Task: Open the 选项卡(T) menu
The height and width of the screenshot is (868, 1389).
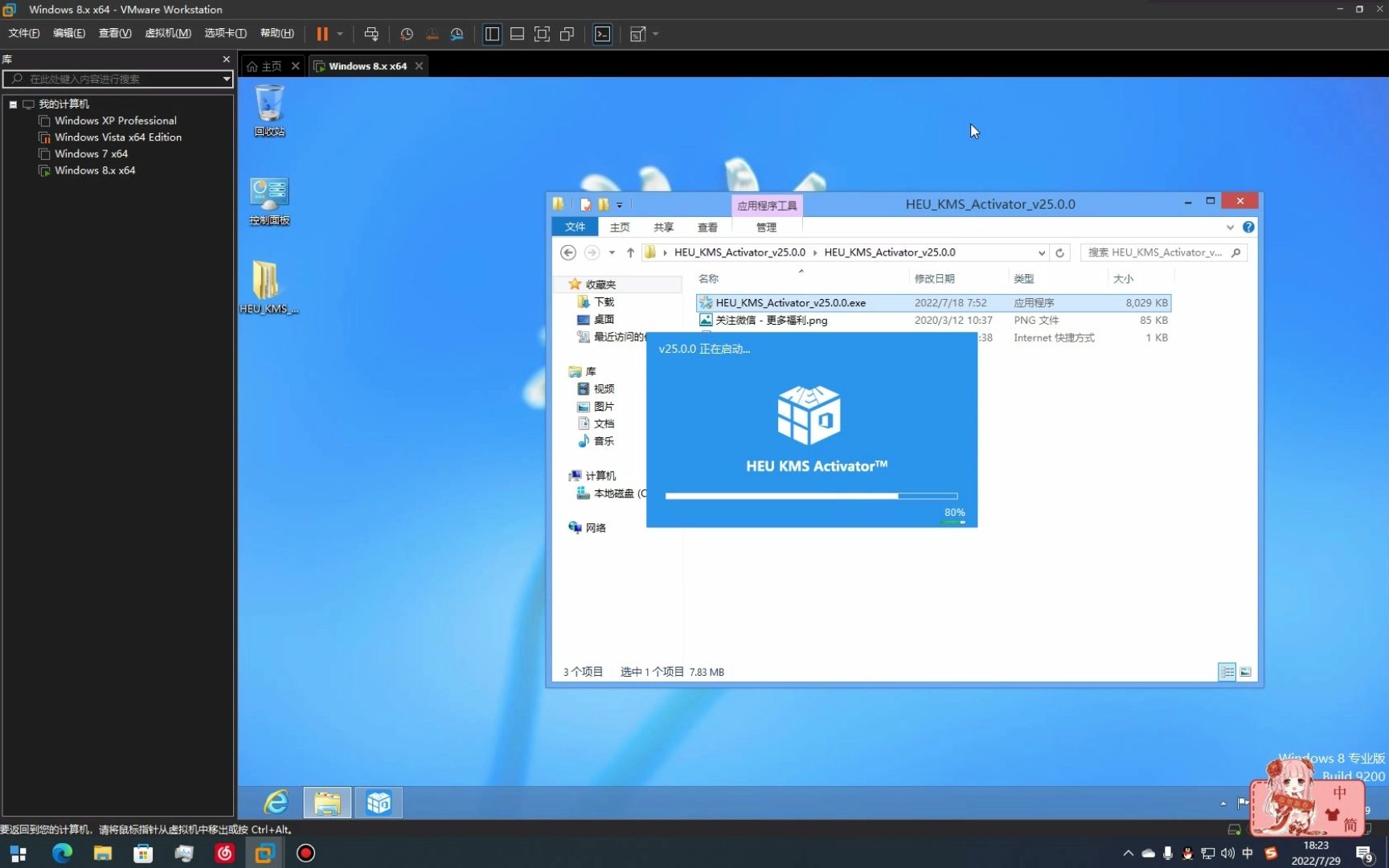Action: pos(225,33)
